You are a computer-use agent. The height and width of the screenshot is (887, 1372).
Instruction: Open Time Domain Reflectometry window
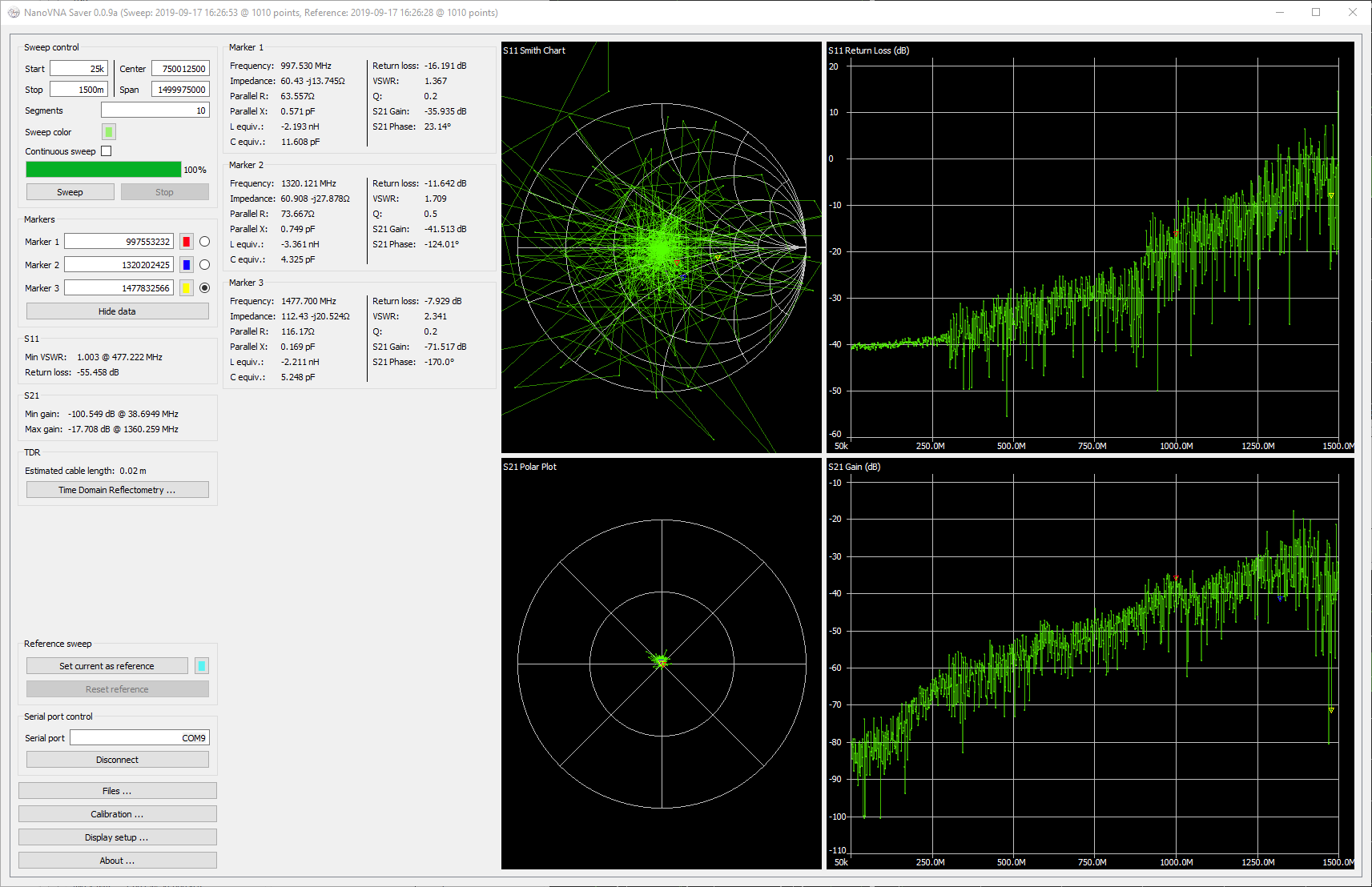coord(117,490)
